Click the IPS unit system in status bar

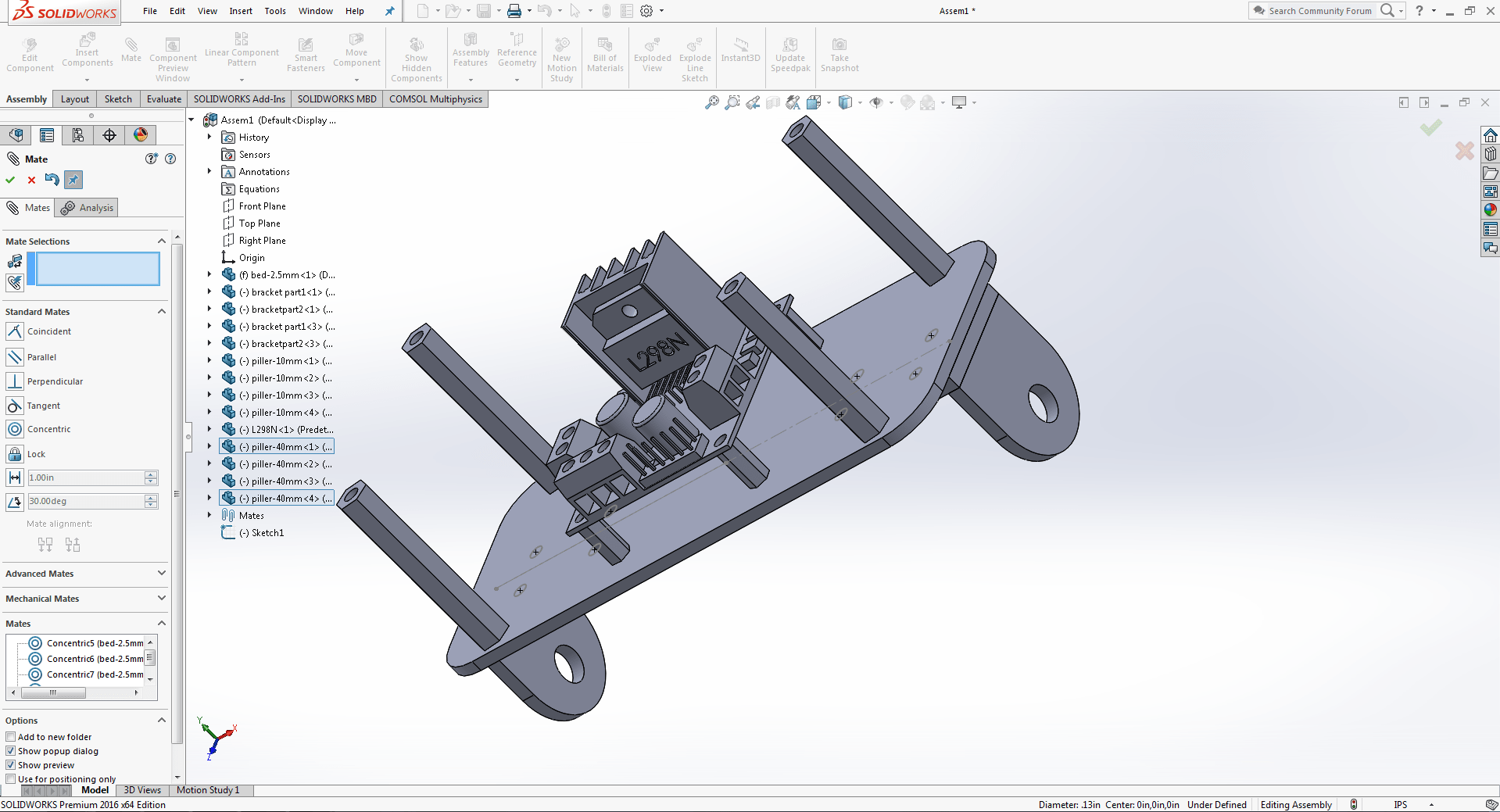coord(1400,804)
